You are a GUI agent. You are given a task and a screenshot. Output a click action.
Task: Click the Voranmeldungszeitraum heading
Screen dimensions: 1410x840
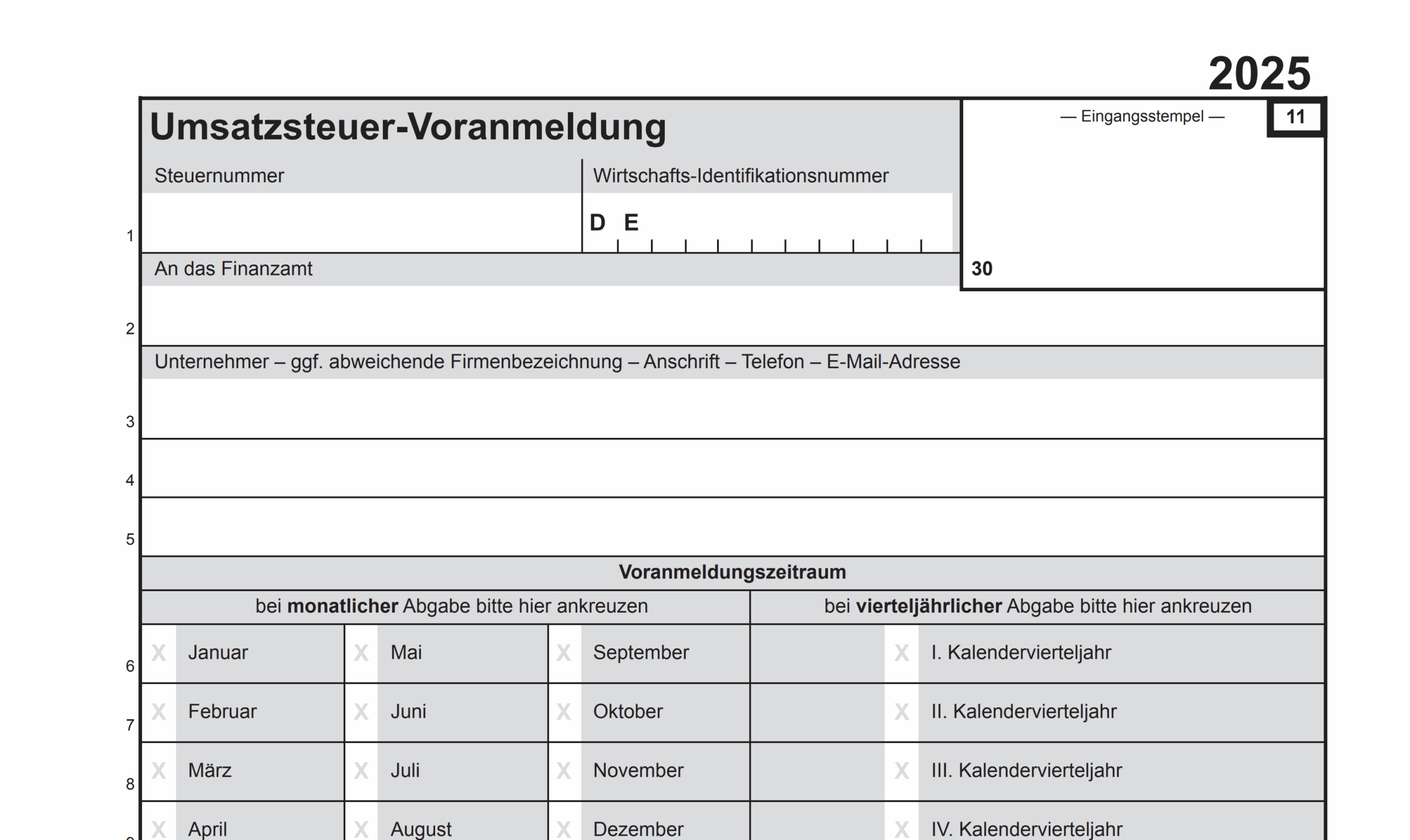tap(733, 572)
